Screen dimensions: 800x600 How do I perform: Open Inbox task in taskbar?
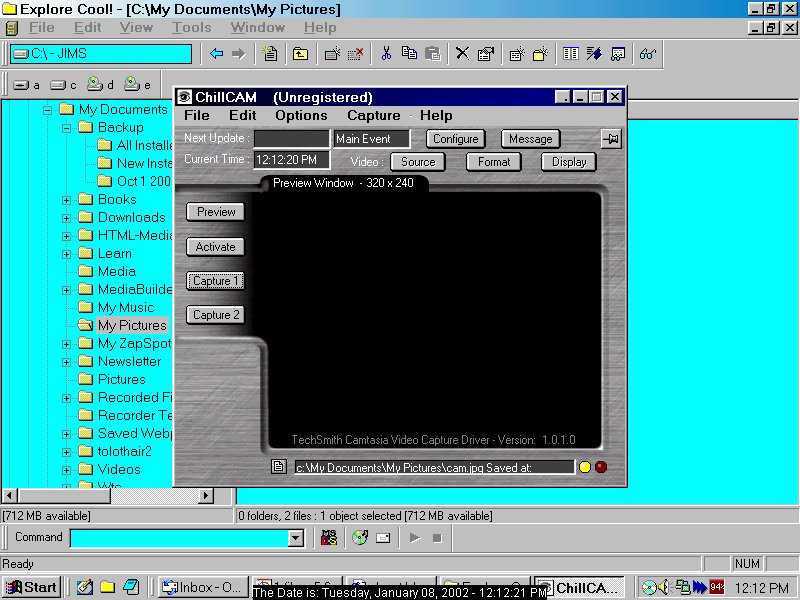coord(203,587)
